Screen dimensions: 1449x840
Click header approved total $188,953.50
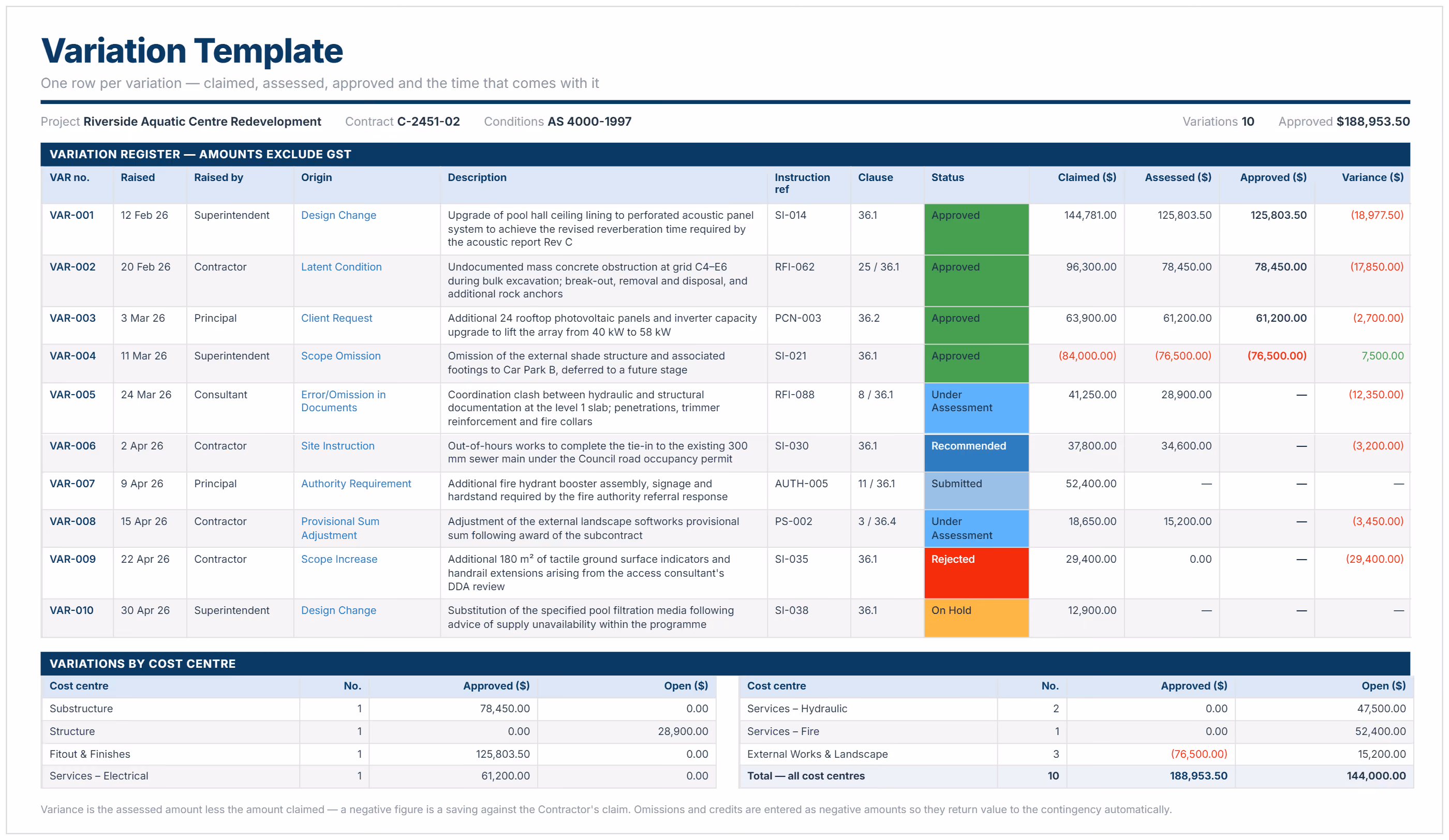click(x=1372, y=122)
